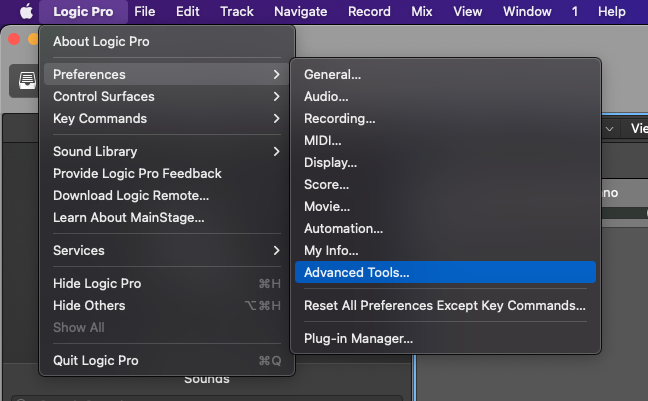Image resolution: width=648 pixels, height=401 pixels.
Task: Open General preferences
Action: (446, 74)
